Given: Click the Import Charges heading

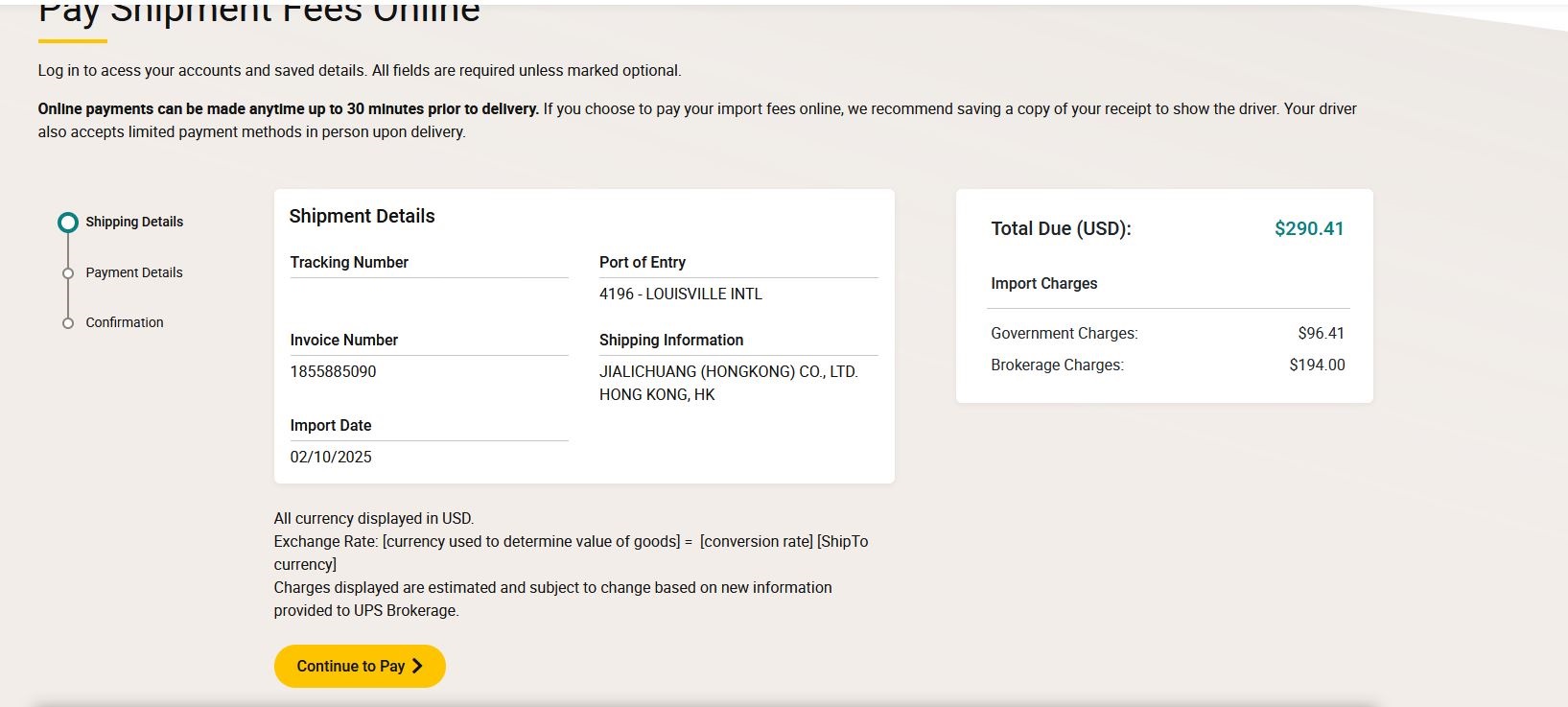Looking at the screenshot, I should tap(1043, 283).
